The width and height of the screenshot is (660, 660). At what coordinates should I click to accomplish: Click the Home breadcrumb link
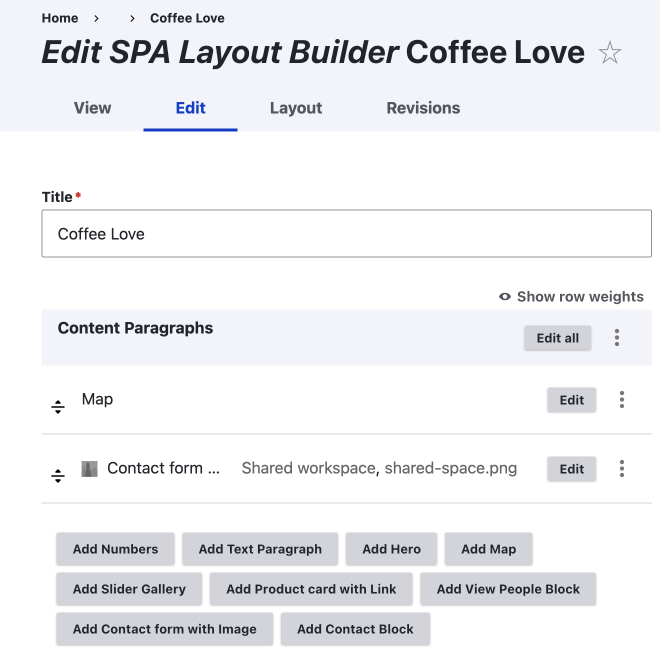[60, 18]
